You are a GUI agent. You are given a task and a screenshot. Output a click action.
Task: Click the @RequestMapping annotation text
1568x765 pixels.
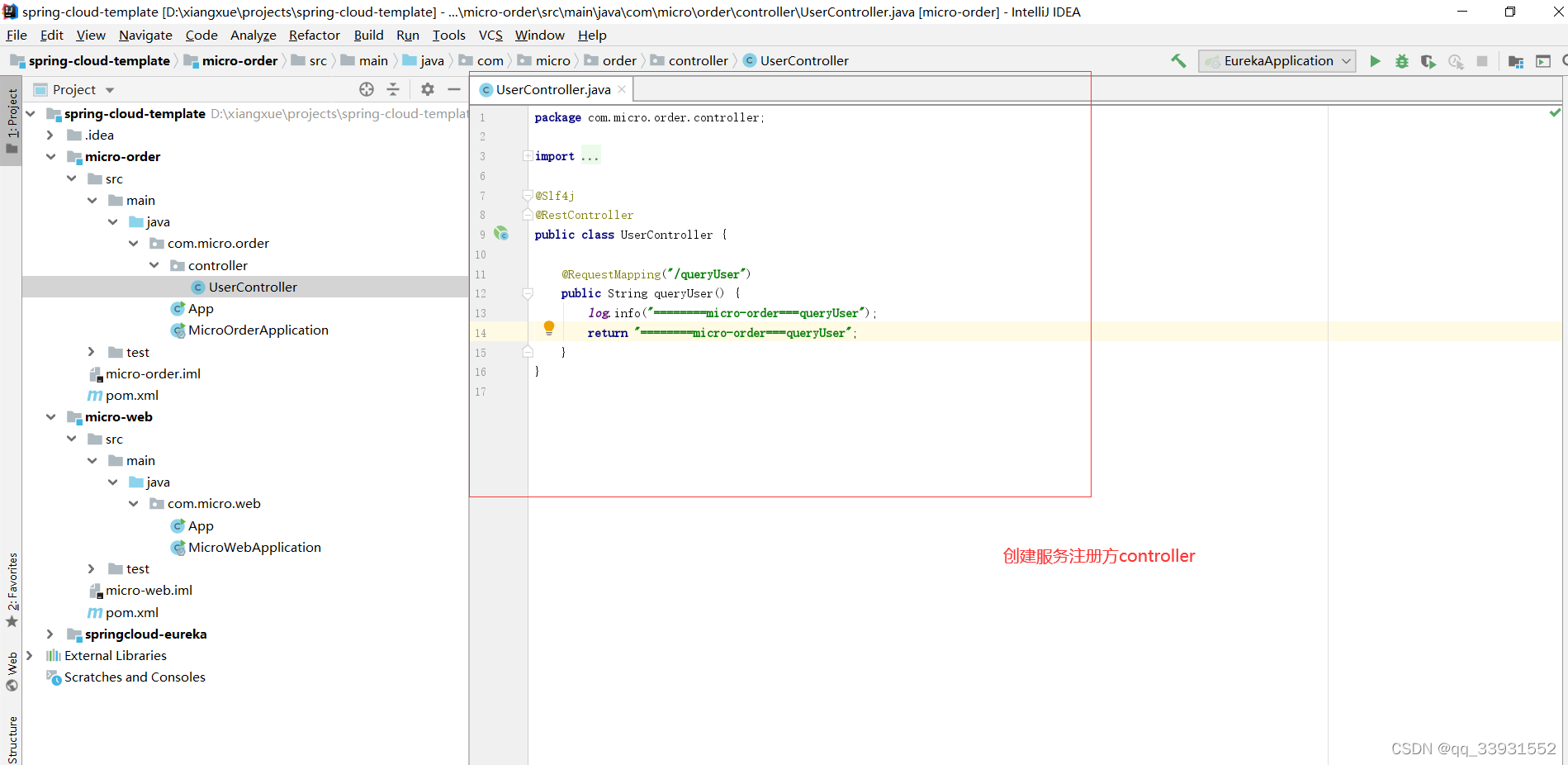pyautogui.click(x=611, y=274)
